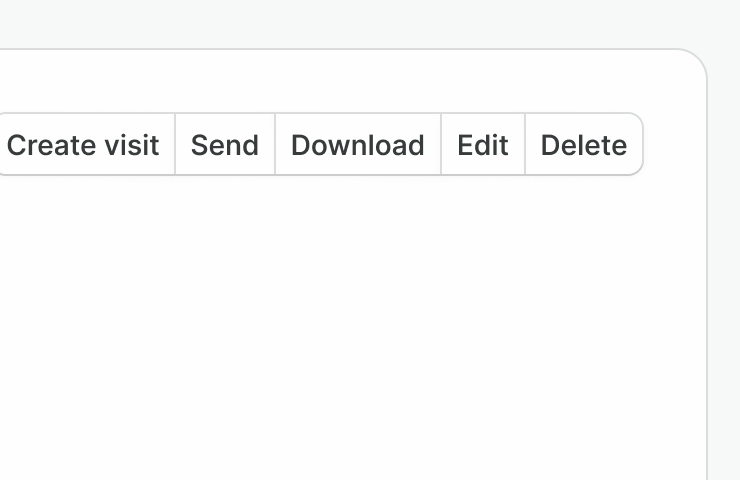This screenshot has width=740, height=480.
Task: Open edit mode with the Edit action
Action: 483,145
